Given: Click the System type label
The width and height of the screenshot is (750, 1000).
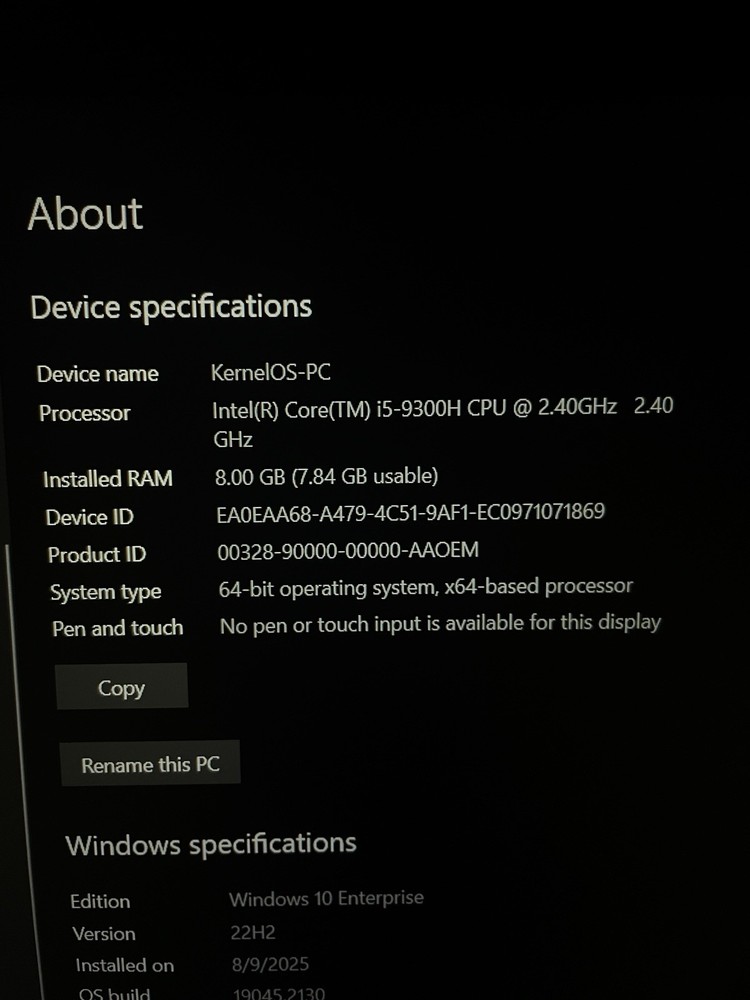Looking at the screenshot, I should (x=106, y=592).
